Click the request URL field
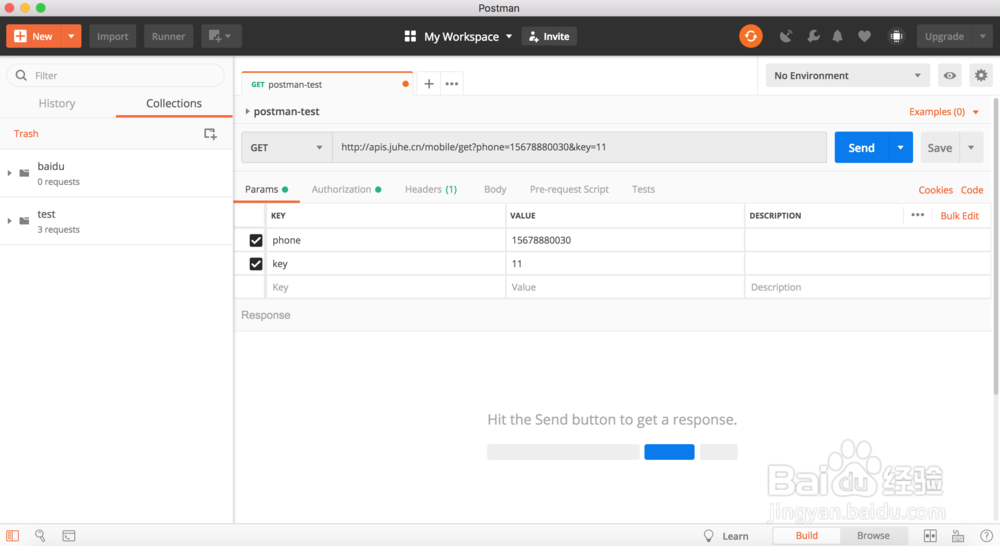This screenshot has height=546, width=1000. (x=579, y=147)
